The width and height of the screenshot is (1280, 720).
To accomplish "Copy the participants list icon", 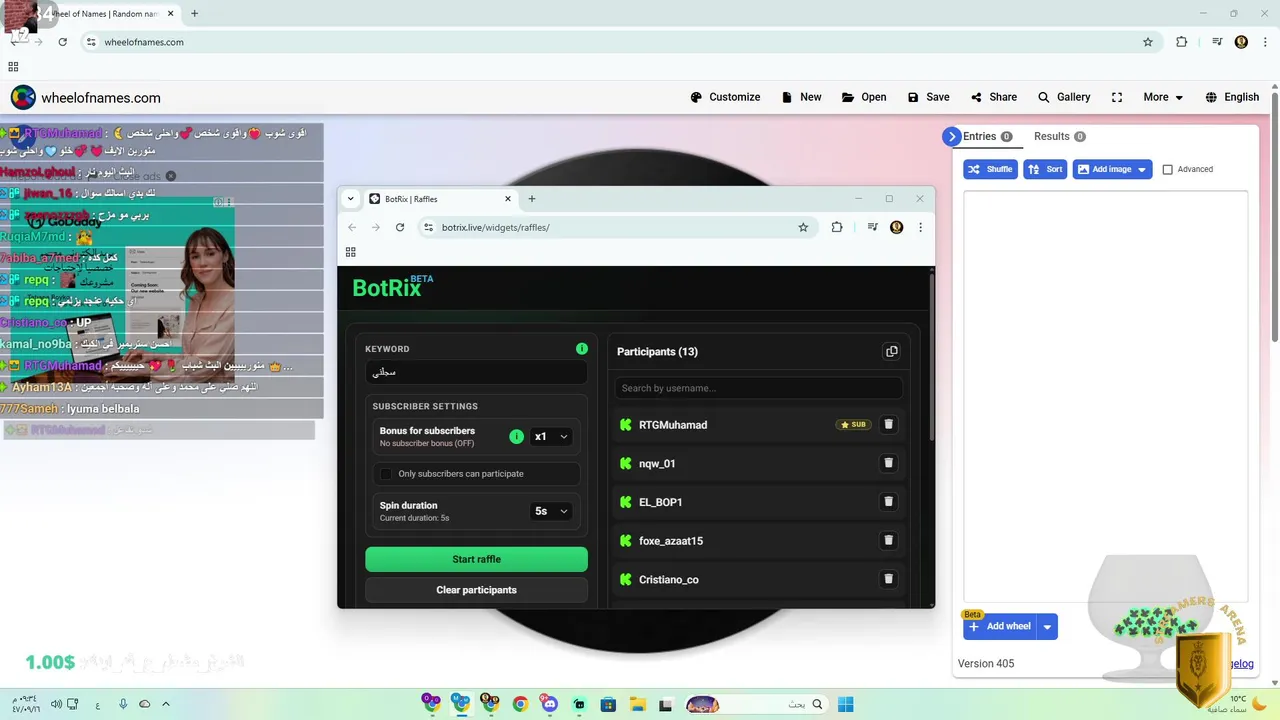I will [892, 351].
